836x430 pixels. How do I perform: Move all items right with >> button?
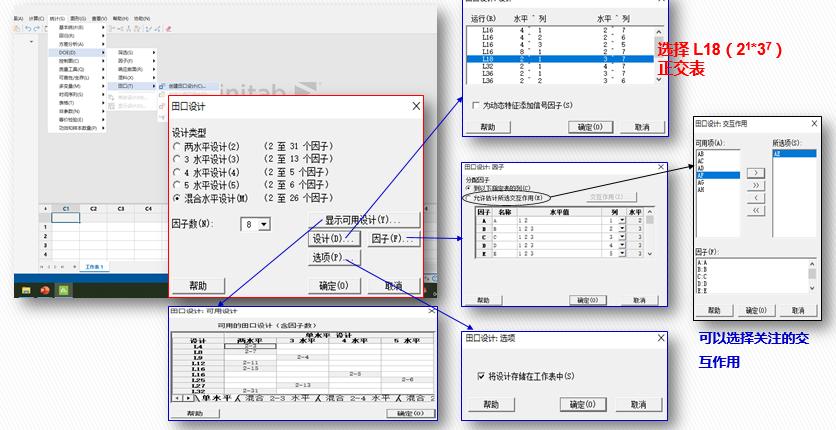(756, 186)
